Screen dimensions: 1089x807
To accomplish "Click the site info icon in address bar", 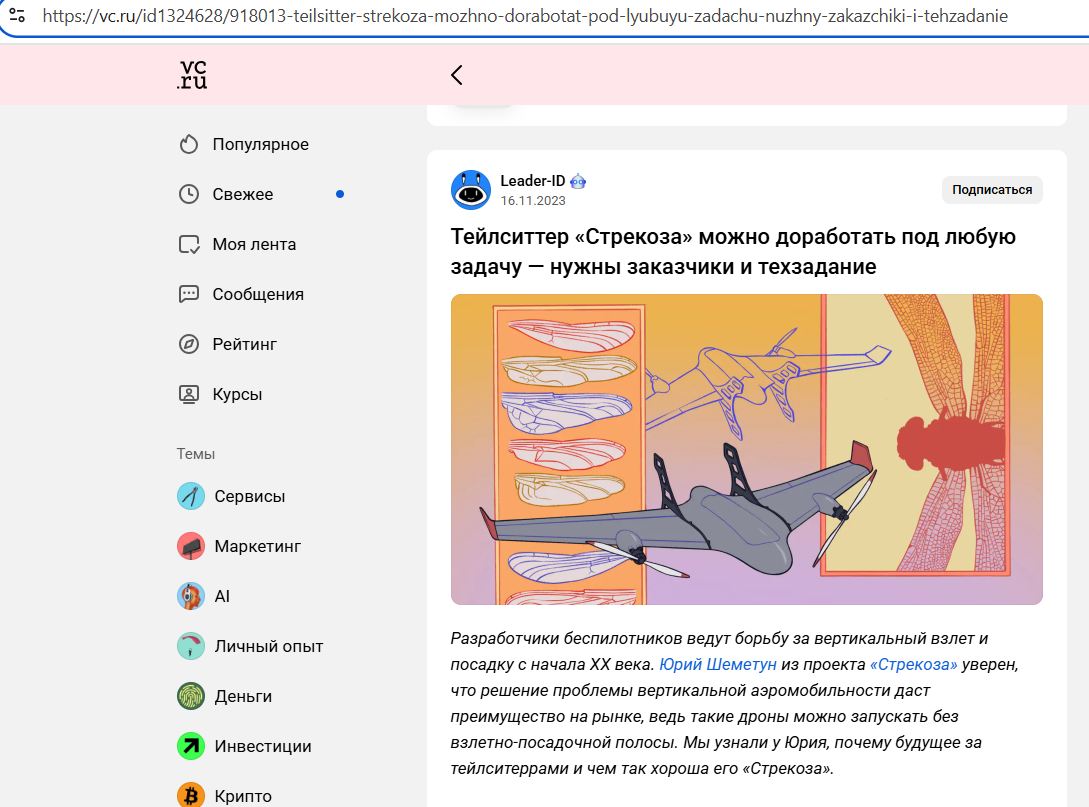I will 17,15.
